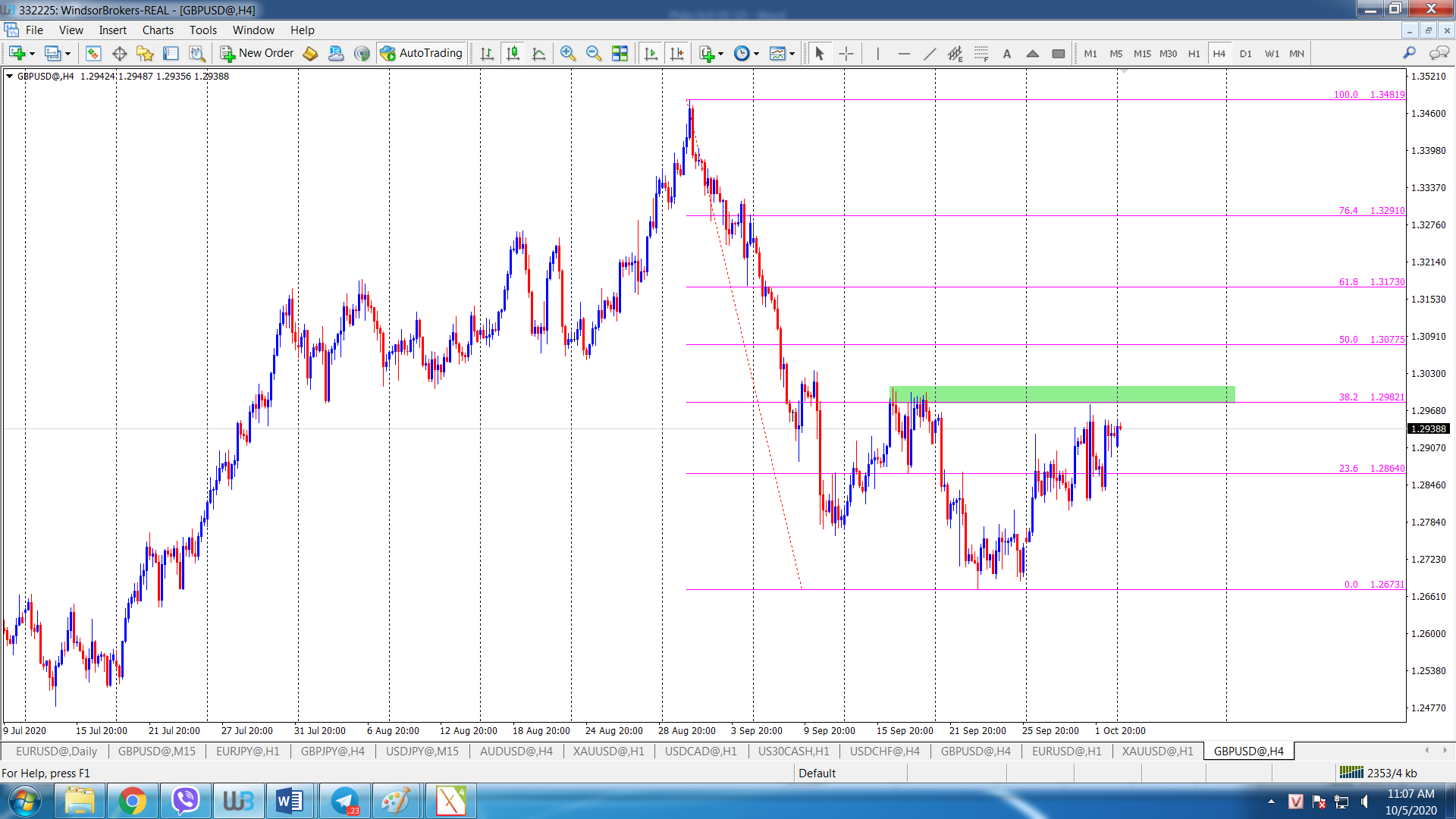Switch to US30CASH,H1 chart tab
1456x819 pixels.
click(x=793, y=751)
